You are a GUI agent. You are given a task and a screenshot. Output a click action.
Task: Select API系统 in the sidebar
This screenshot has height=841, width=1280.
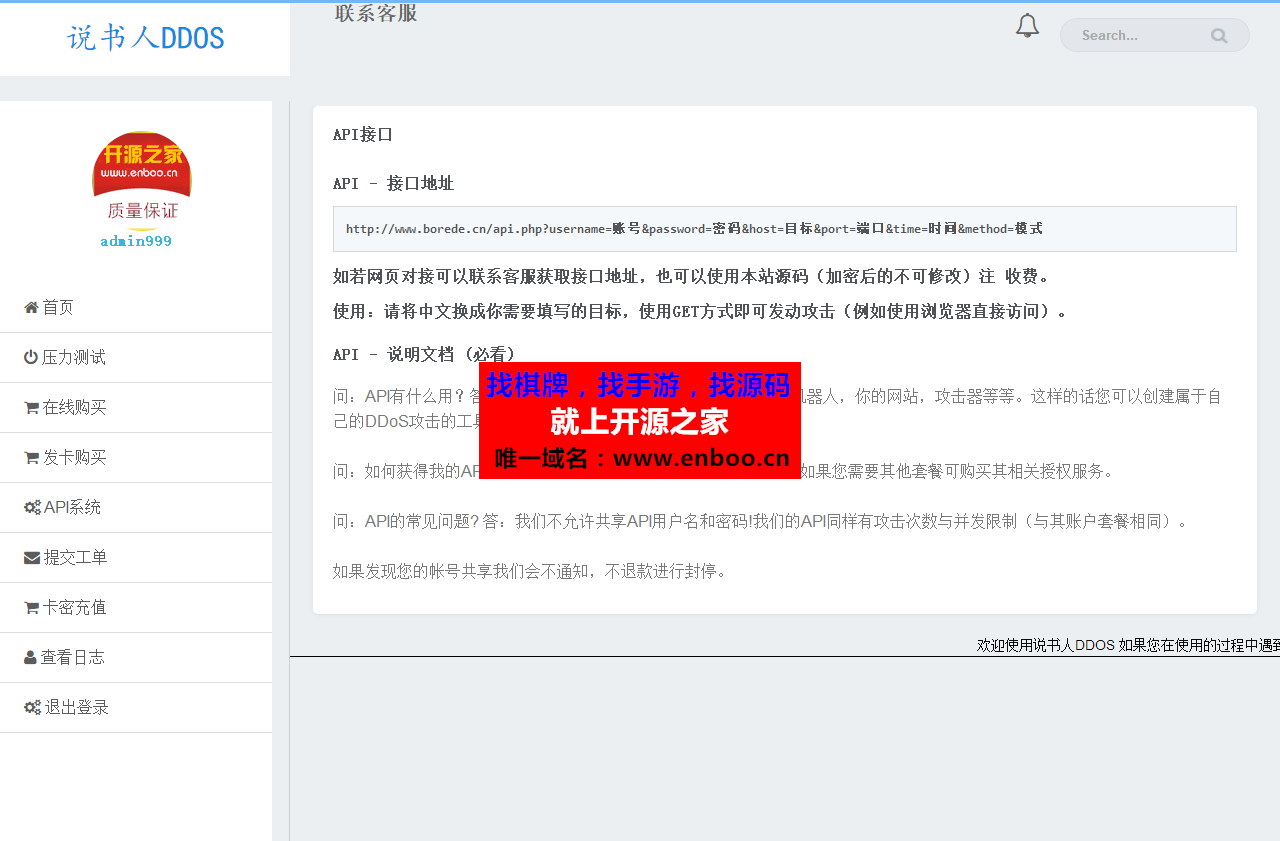click(x=136, y=508)
